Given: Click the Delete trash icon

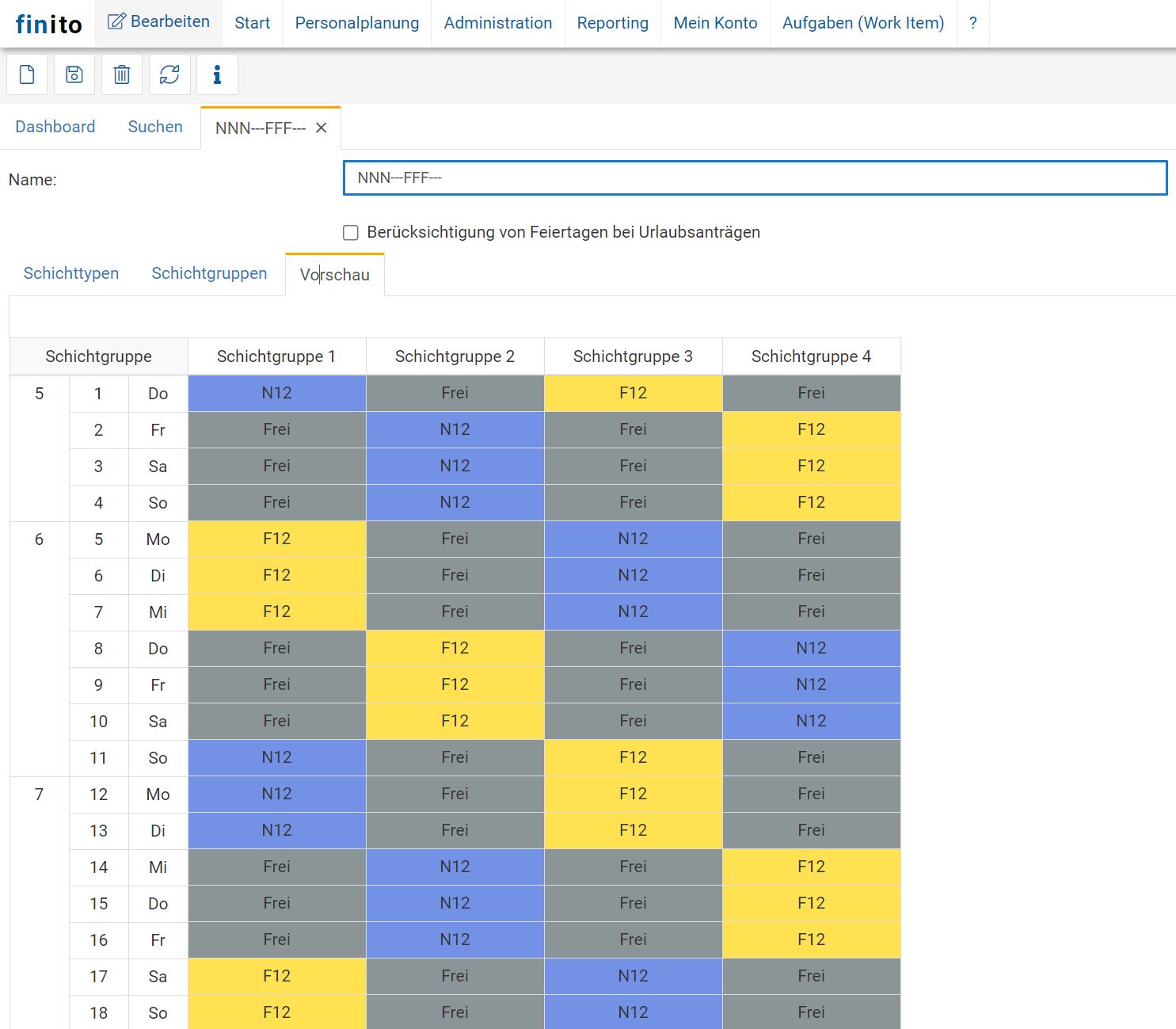Looking at the screenshot, I should [x=122, y=74].
